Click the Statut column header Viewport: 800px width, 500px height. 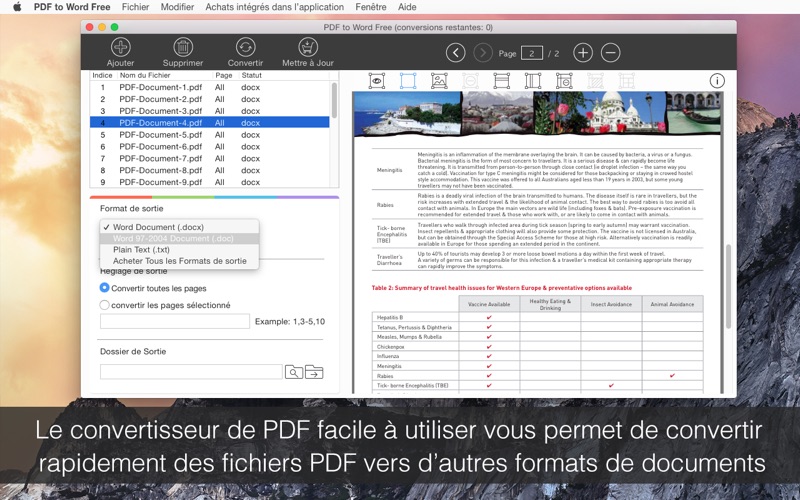pos(252,75)
